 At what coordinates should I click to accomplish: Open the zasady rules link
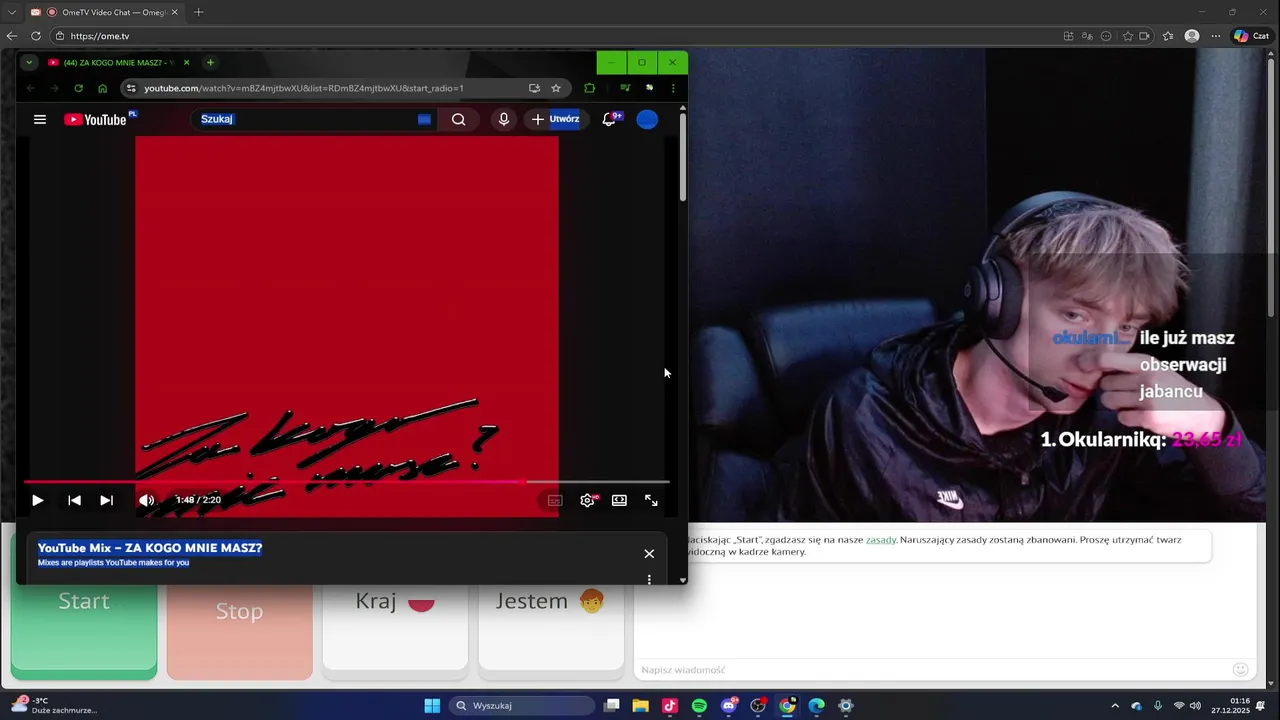point(881,540)
